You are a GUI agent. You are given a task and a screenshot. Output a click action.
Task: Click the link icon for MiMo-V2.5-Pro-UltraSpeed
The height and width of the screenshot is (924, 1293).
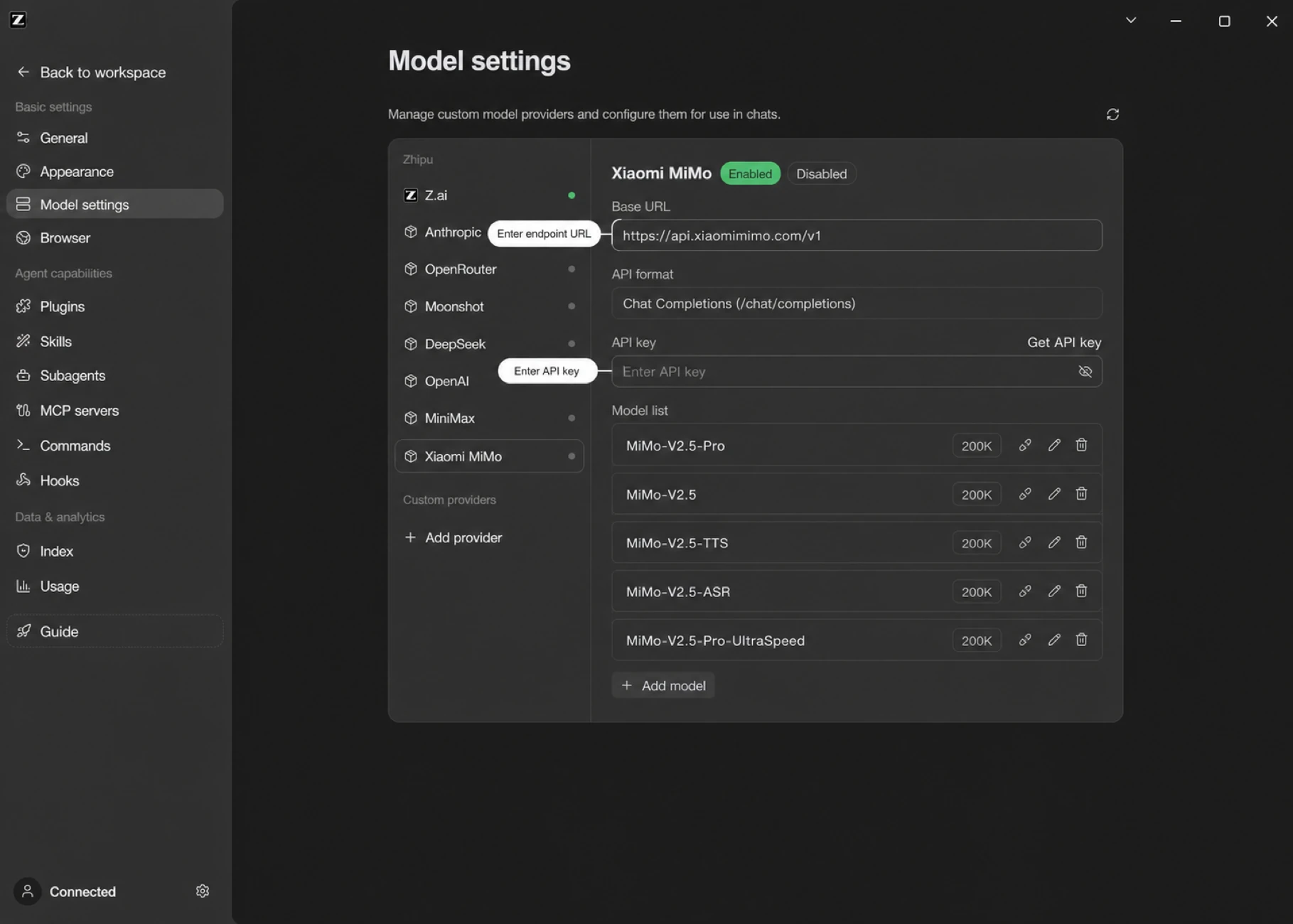[1025, 640]
